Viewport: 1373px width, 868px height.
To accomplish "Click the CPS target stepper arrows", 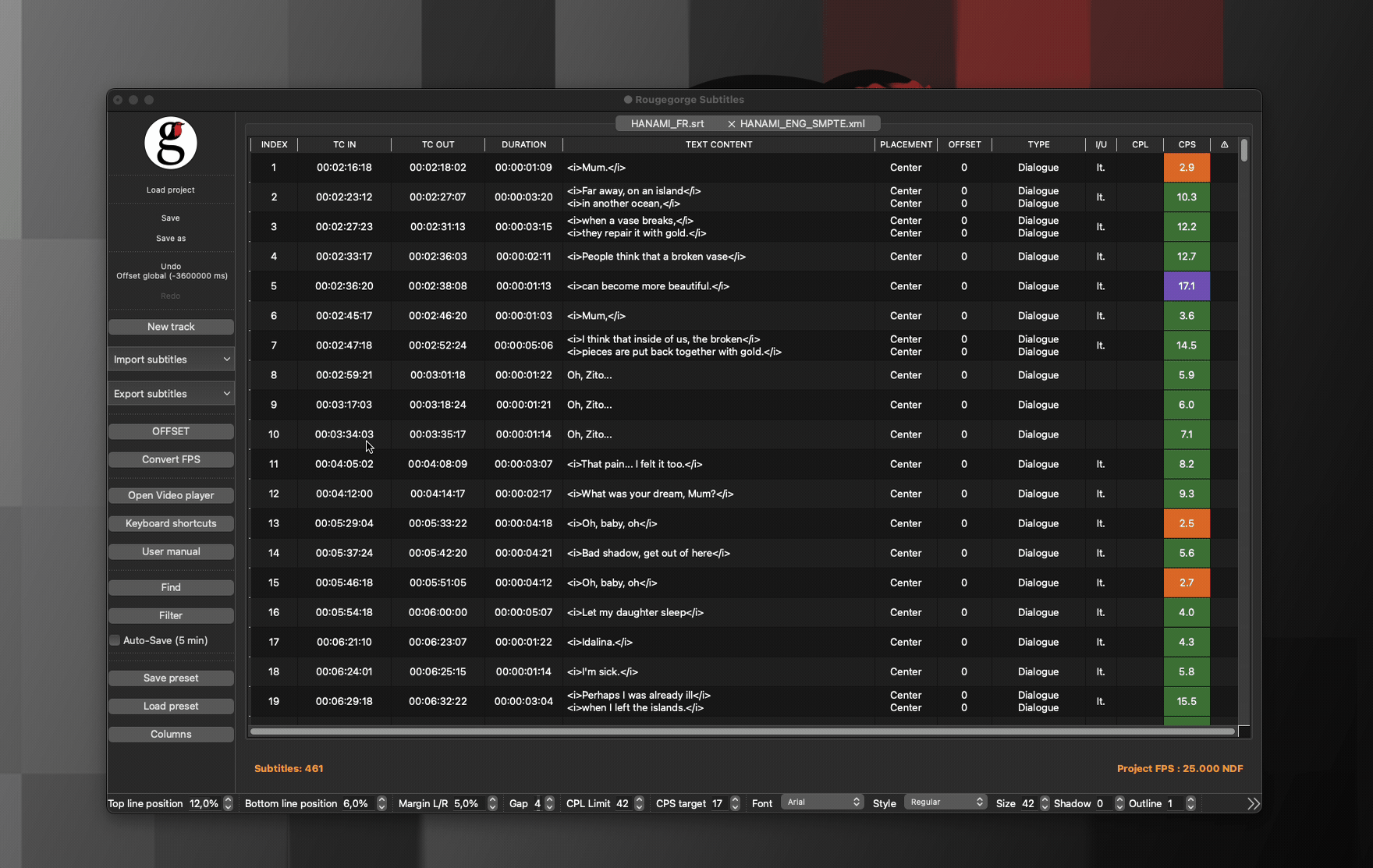I will click(x=735, y=803).
